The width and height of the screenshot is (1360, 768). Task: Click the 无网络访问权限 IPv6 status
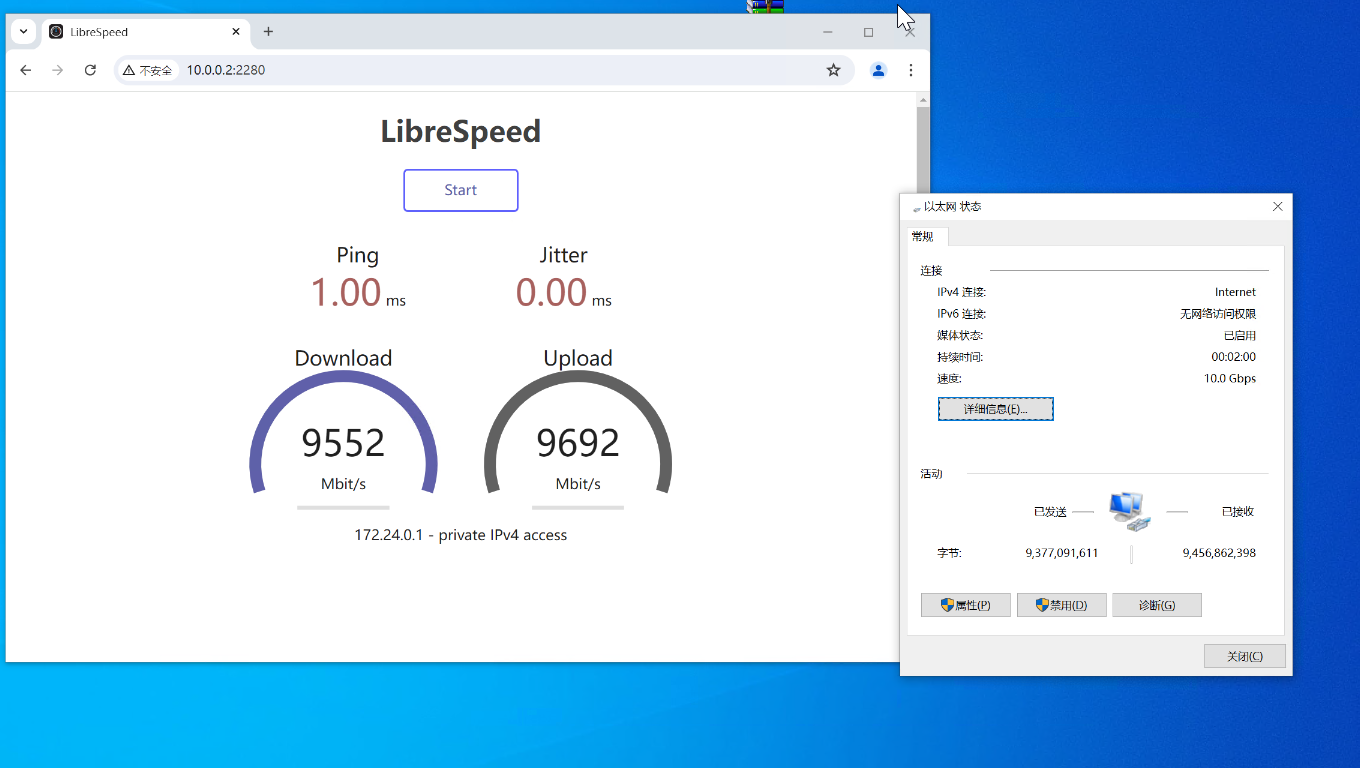point(1218,314)
